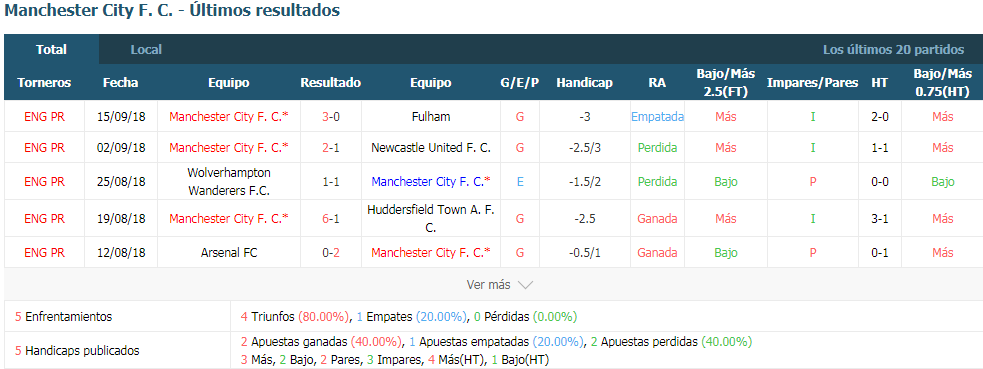
Task: Open the Arsenal FC team link
Action: (229, 253)
